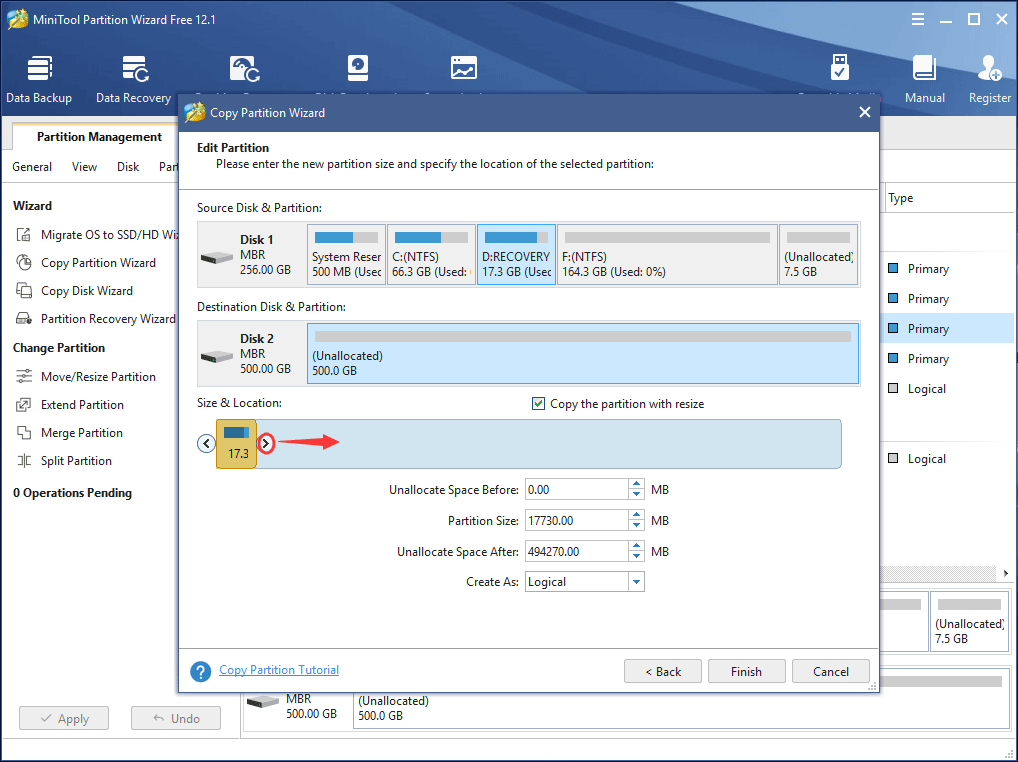The height and width of the screenshot is (762, 1018).
Task: Open the View menu
Action: coord(84,167)
